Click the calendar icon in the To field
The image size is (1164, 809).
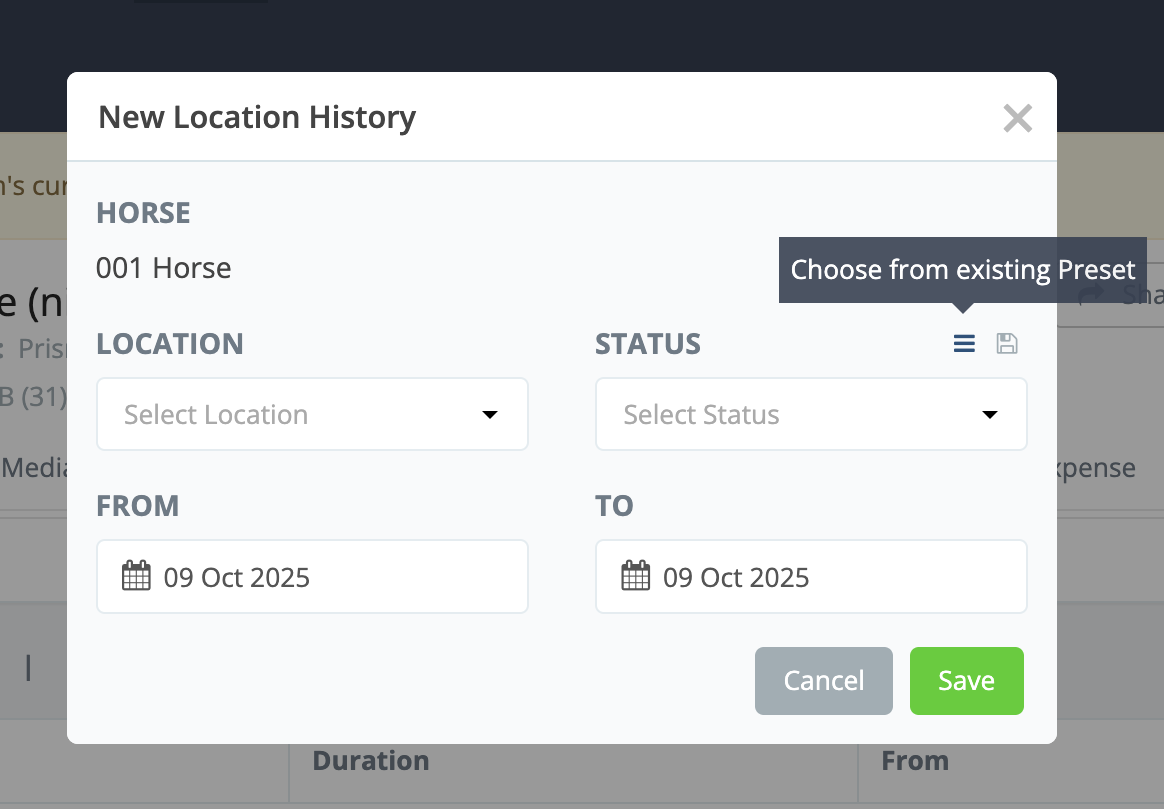pyautogui.click(x=635, y=577)
